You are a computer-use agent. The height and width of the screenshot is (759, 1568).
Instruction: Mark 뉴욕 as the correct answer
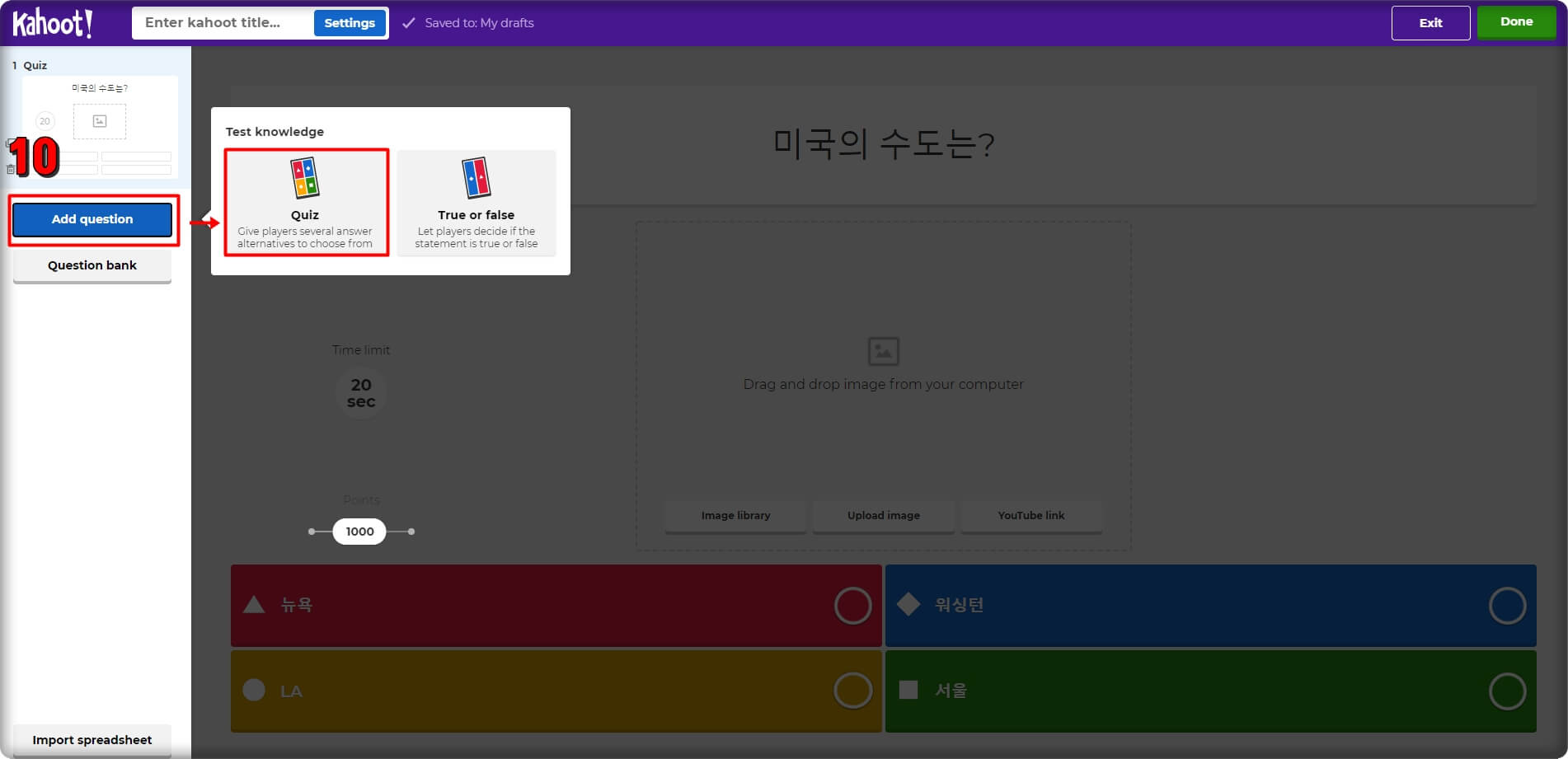pyautogui.click(x=852, y=606)
